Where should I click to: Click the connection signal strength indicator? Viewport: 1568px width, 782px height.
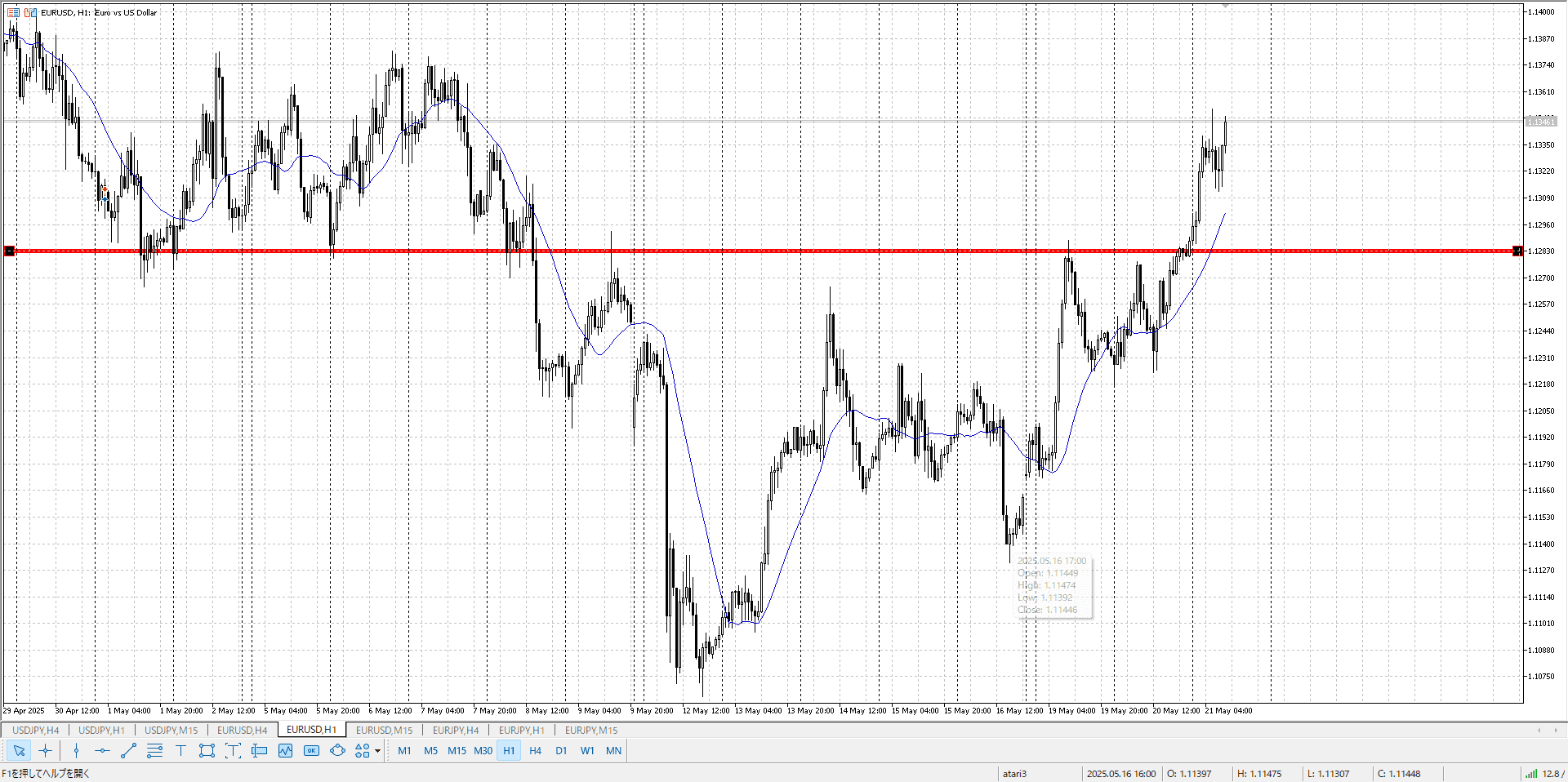click(1530, 774)
